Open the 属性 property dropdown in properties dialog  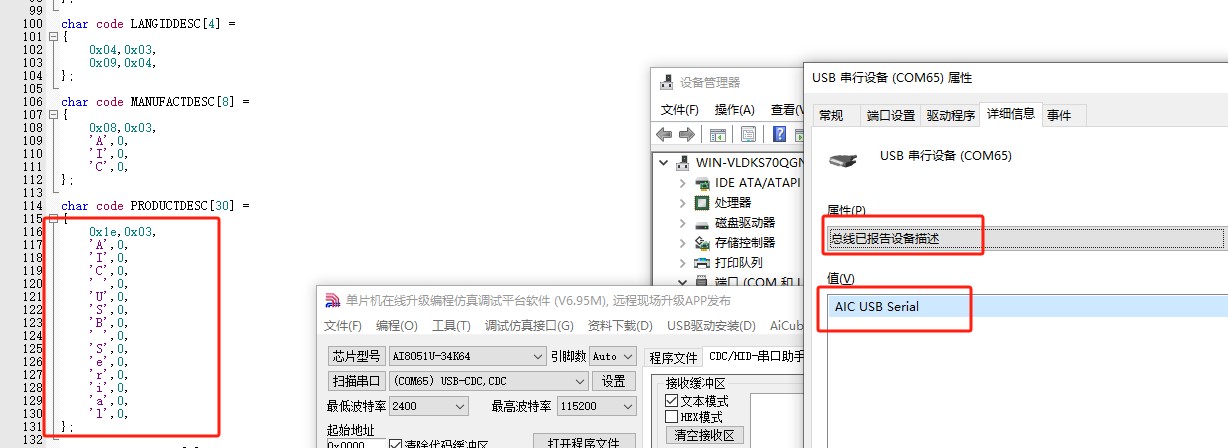pos(1026,239)
